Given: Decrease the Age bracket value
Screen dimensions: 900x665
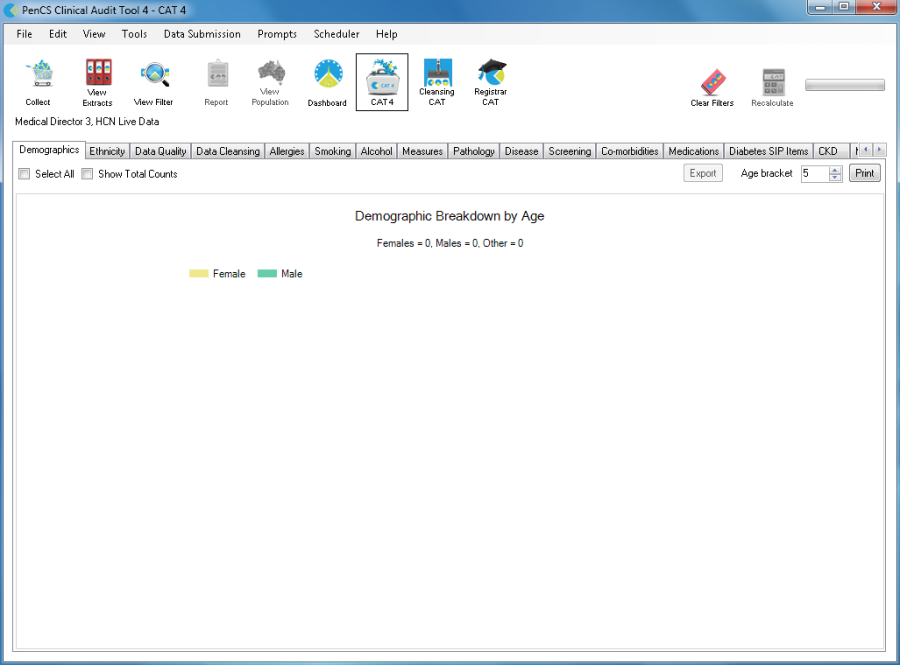Looking at the screenshot, I should tap(836, 177).
